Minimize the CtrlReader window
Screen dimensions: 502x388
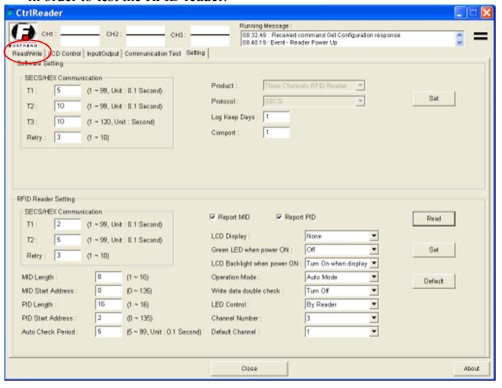pos(460,13)
